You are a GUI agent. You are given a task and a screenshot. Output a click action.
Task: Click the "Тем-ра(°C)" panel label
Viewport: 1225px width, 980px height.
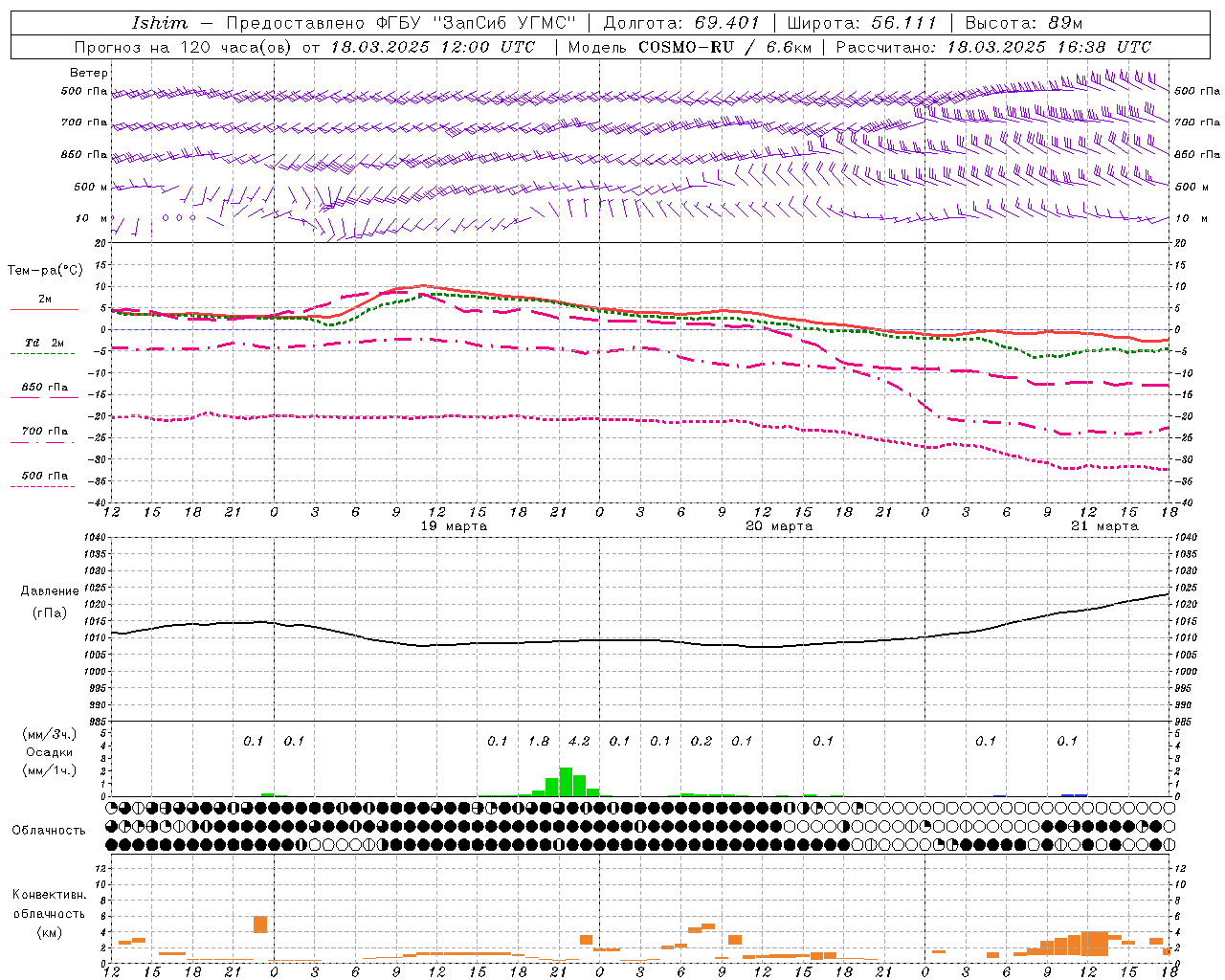click(46, 271)
